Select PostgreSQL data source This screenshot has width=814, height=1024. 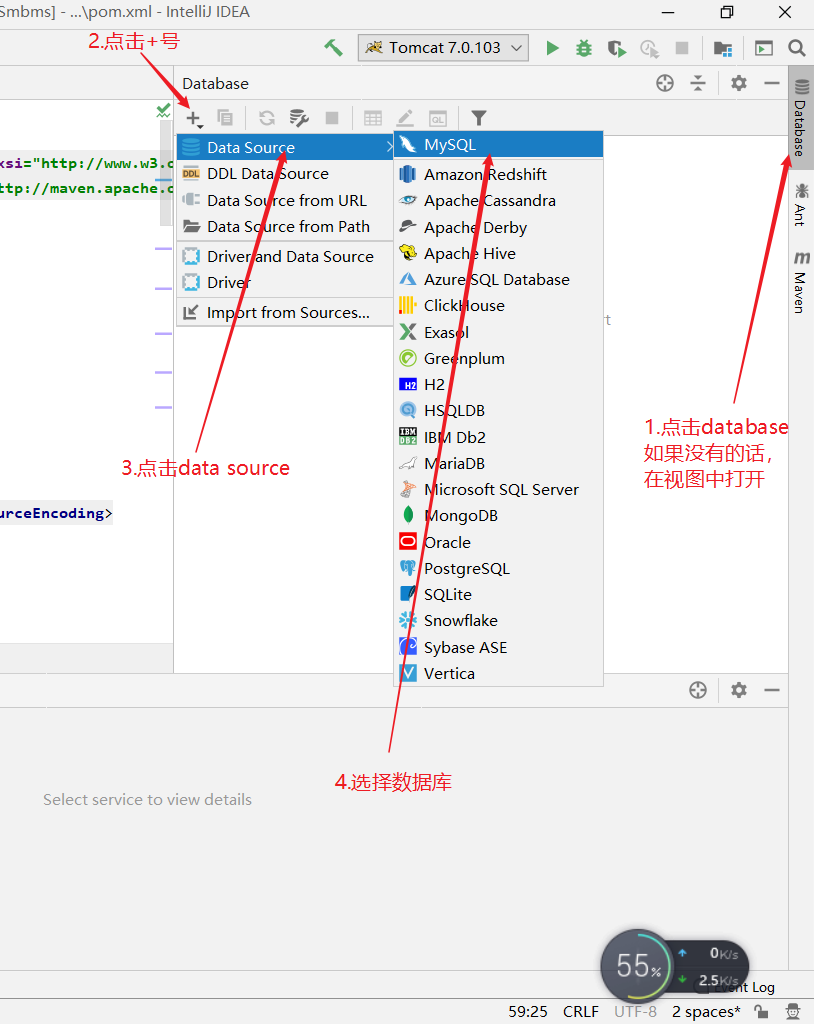[x=498, y=569]
